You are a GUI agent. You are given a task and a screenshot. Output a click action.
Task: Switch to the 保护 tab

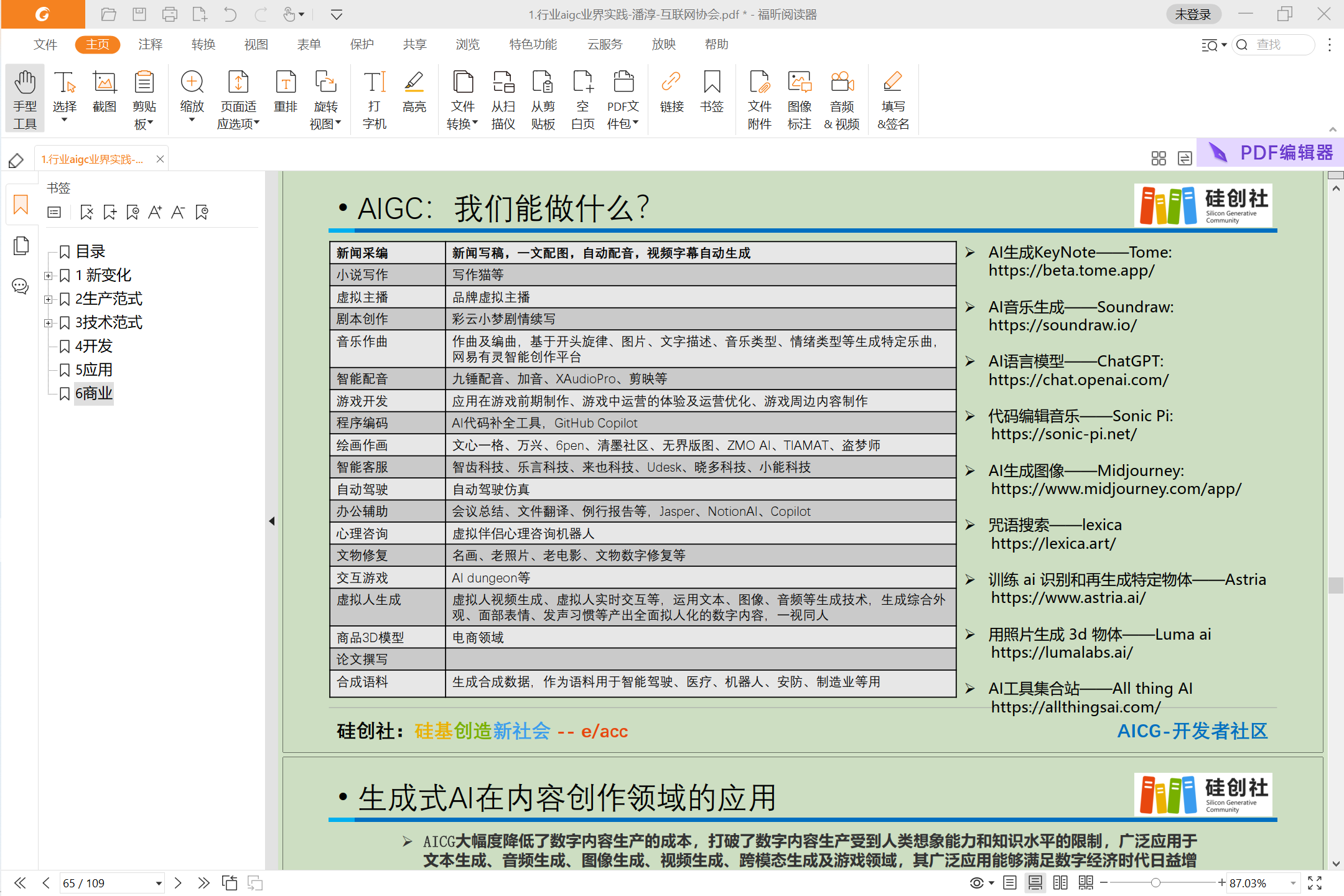pyautogui.click(x=362, y=44)
